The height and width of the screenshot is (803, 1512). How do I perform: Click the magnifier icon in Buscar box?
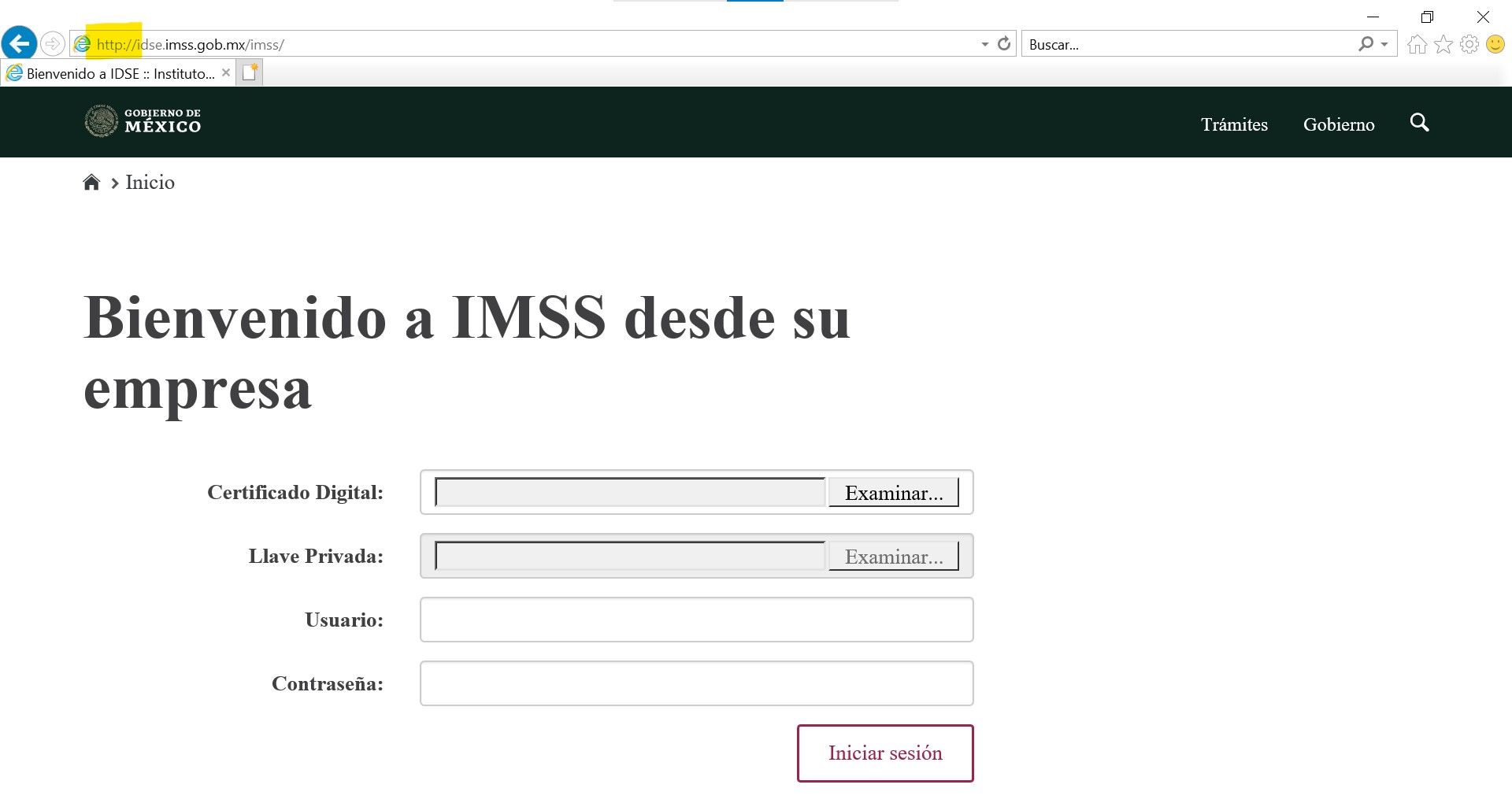(1366, 44)
